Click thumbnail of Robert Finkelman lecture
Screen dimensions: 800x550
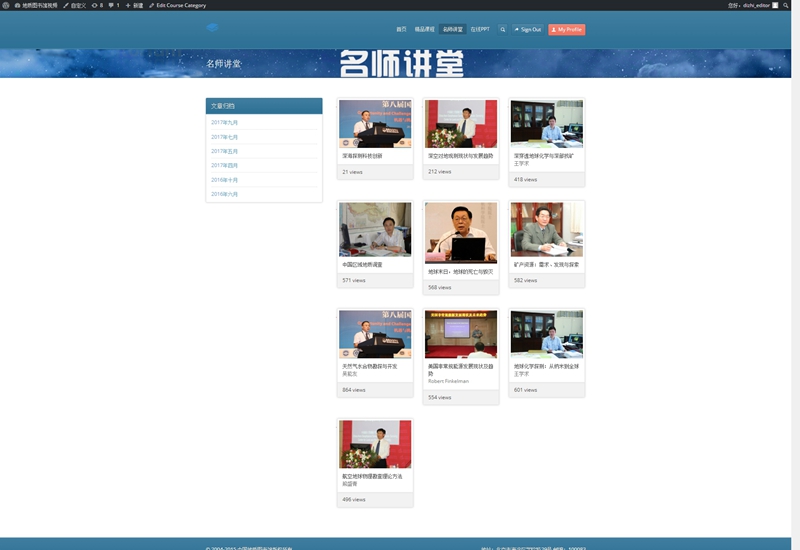[460, 334]
